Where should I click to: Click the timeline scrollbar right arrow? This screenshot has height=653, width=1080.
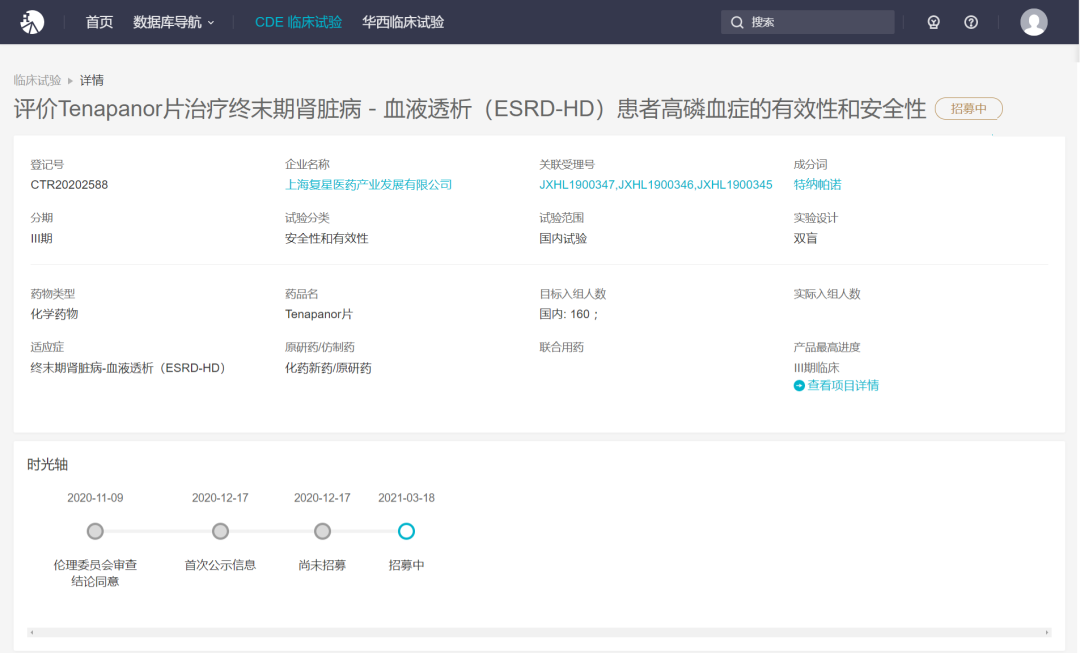[1047, 632]
